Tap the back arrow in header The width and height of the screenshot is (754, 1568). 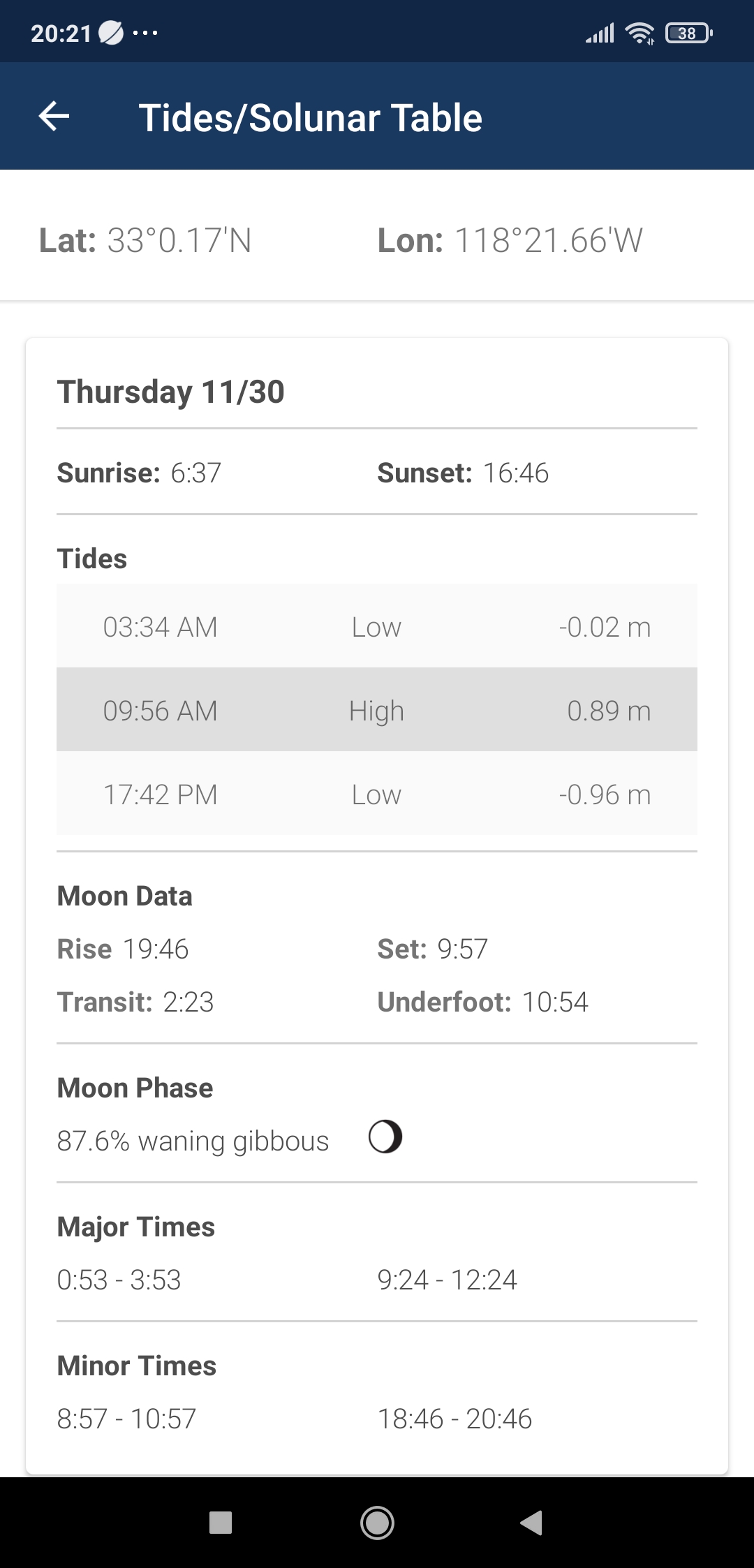(x=54, y=116)
